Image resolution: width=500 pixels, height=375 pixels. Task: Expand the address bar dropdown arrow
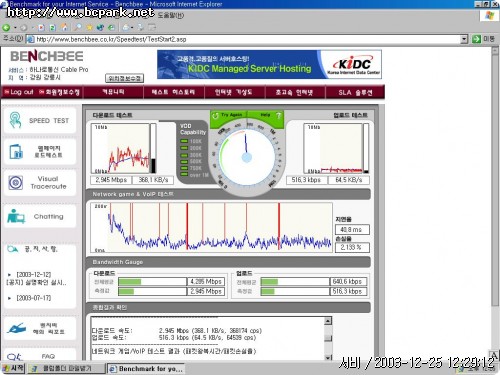tap(464, 39)
